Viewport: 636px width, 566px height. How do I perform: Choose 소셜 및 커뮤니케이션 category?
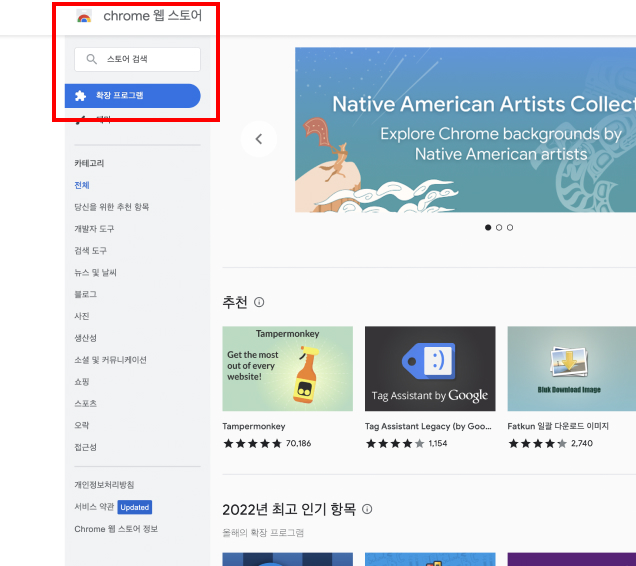pos(110,360)
